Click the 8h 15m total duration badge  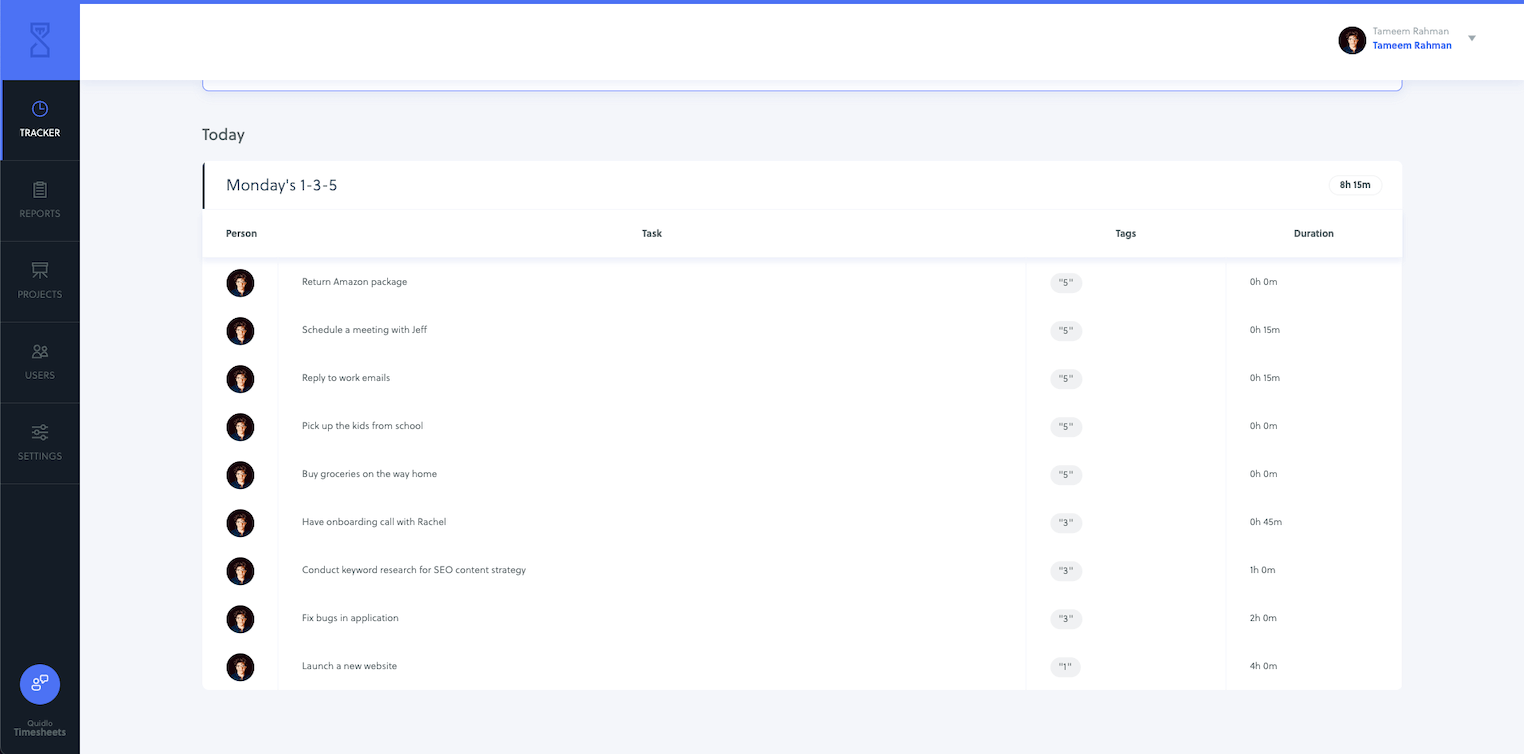[x=1355, y=185]
